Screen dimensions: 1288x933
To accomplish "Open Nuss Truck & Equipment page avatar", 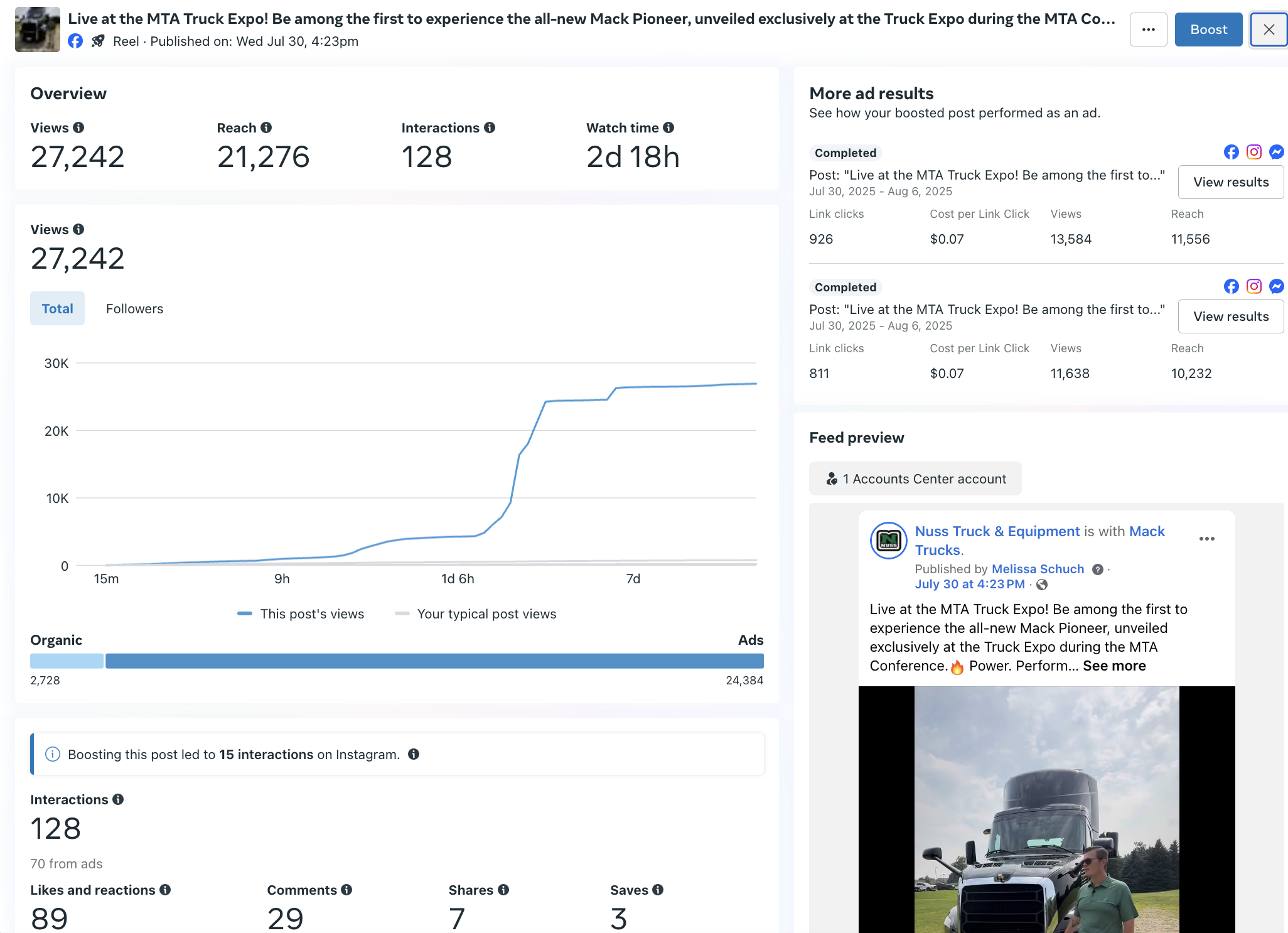I will [x=888, y=540].
